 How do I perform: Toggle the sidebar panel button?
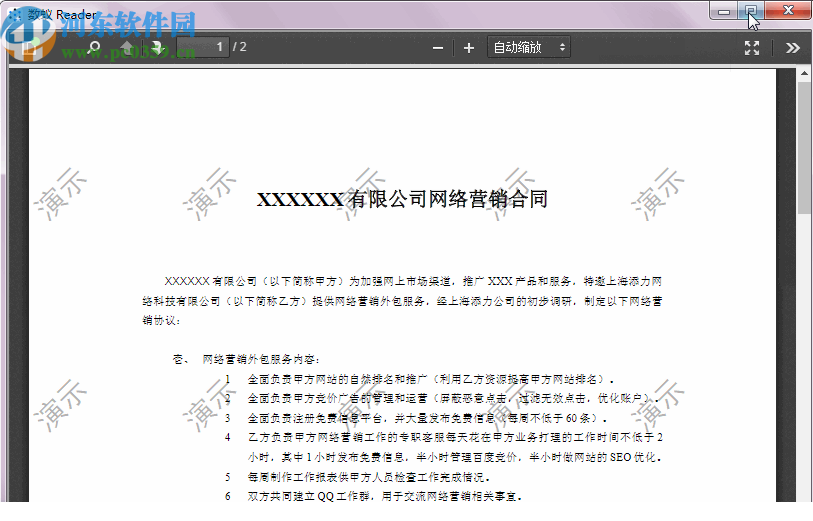pos(30,48)
